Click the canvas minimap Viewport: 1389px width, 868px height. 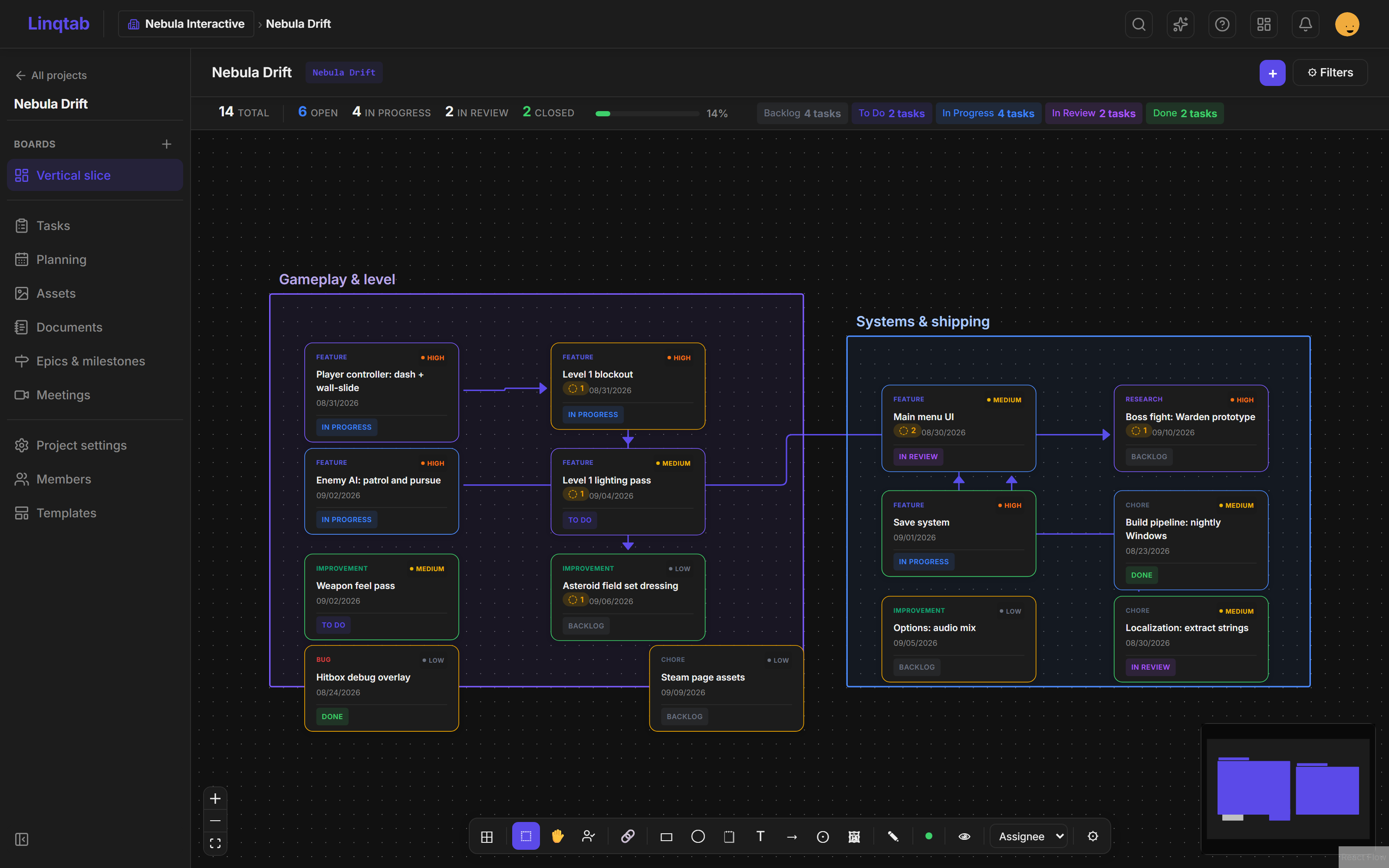pos(1288,789)
